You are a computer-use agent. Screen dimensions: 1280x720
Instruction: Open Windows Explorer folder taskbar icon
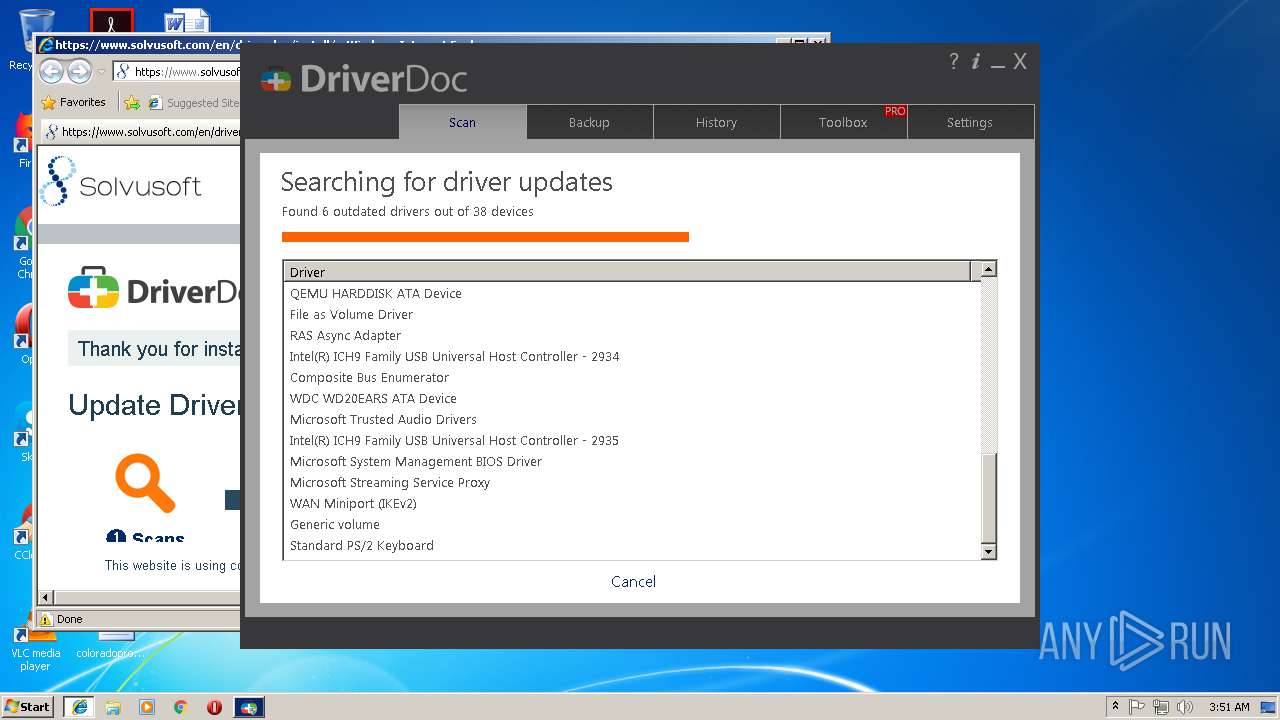click(x=113, y=707)
